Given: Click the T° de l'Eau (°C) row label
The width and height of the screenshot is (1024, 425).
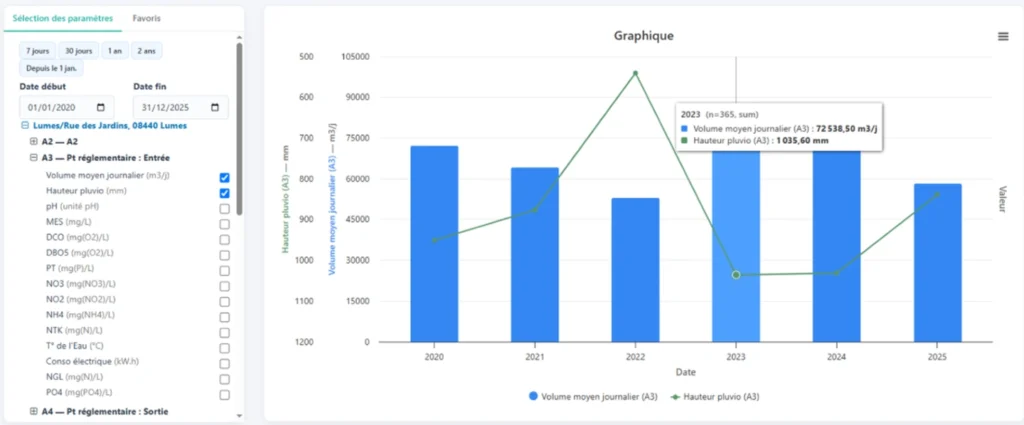Looking at the screenshot, I should coord(74,345).
